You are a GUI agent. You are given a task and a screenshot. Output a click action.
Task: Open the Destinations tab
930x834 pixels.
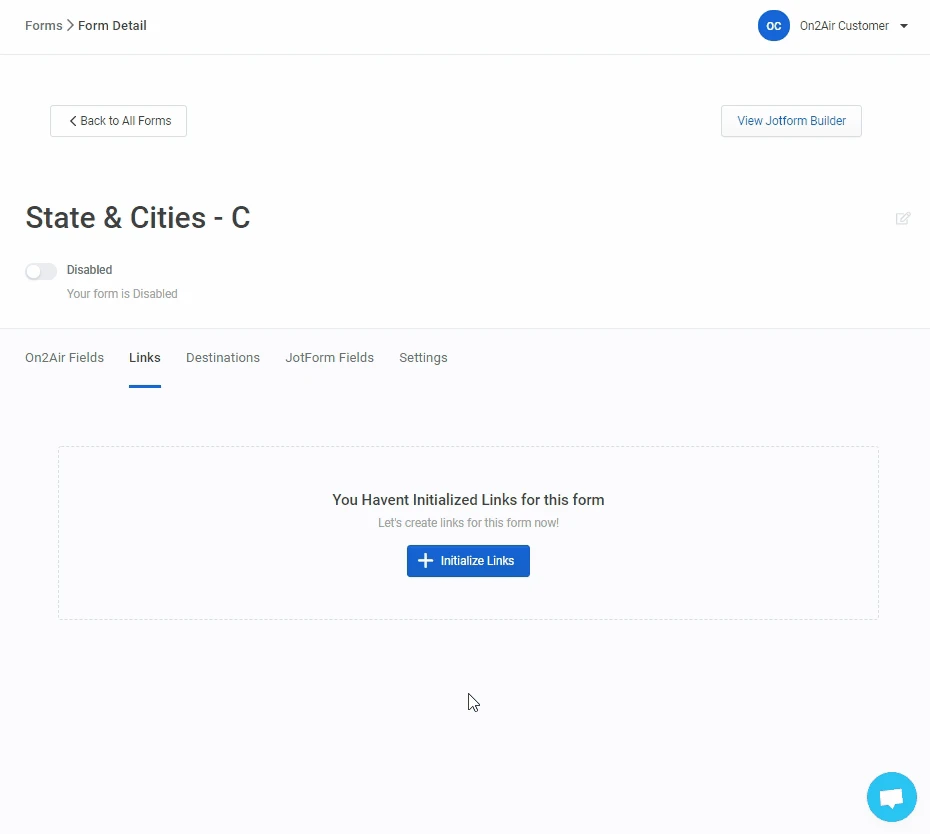click(x=223, y=358)
